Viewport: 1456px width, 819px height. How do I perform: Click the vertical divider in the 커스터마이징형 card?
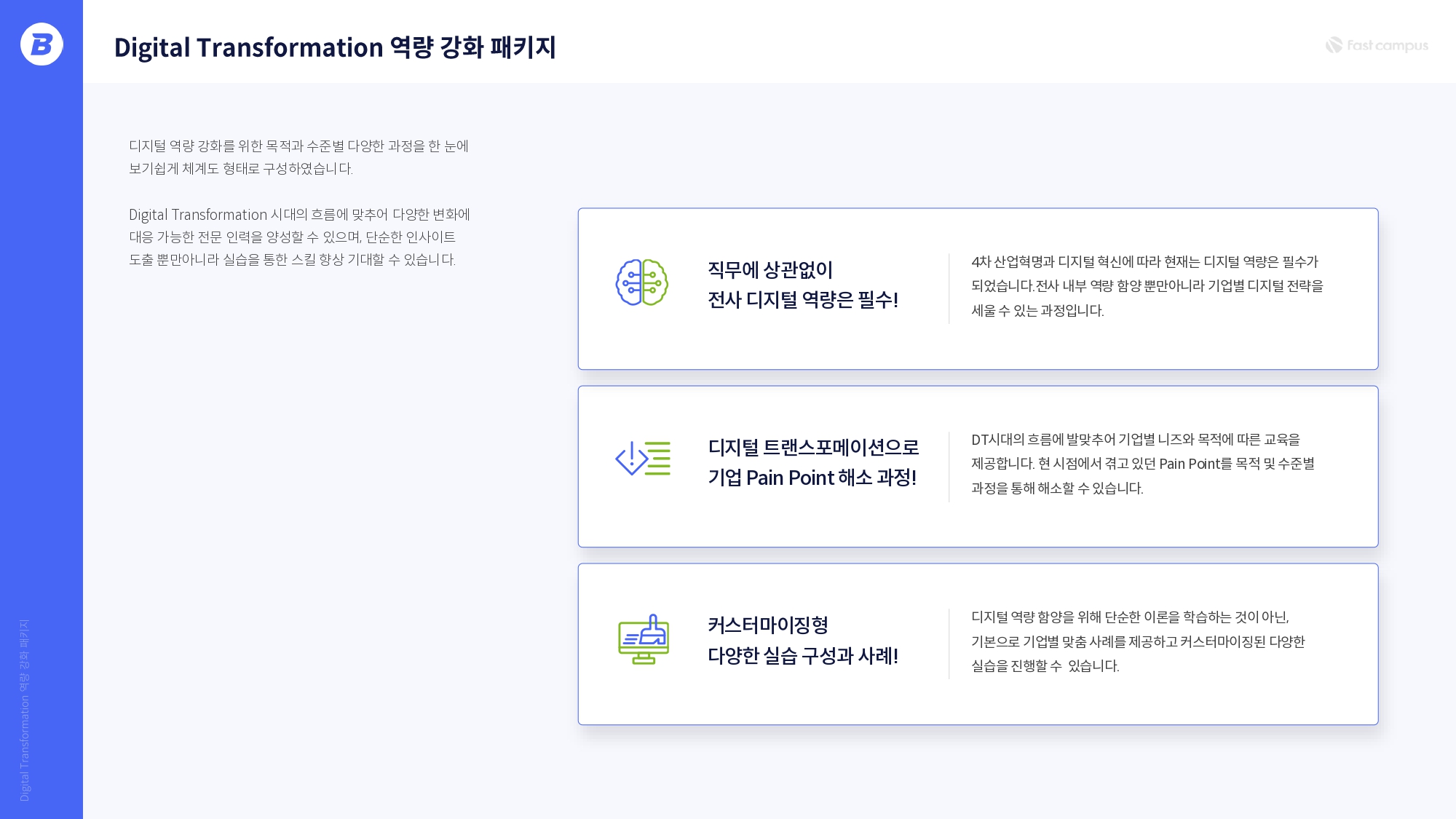point(949,644)
